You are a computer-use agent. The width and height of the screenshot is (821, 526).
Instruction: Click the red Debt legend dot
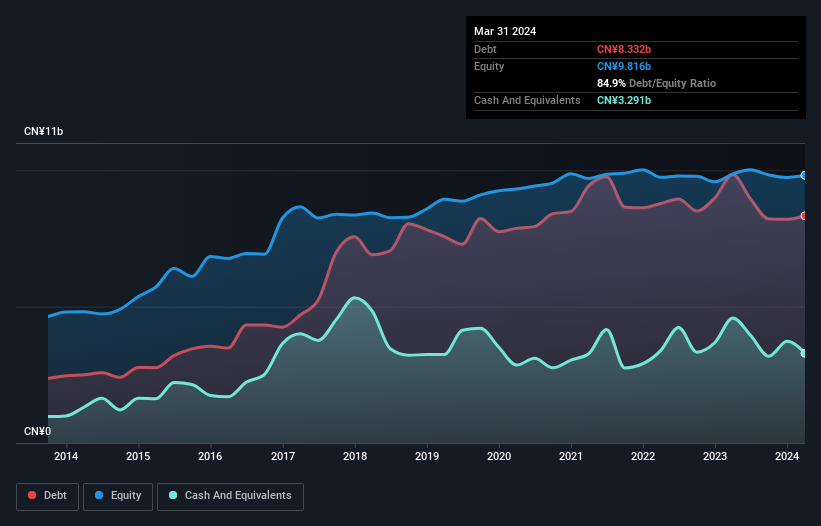[x=32, y=495]
